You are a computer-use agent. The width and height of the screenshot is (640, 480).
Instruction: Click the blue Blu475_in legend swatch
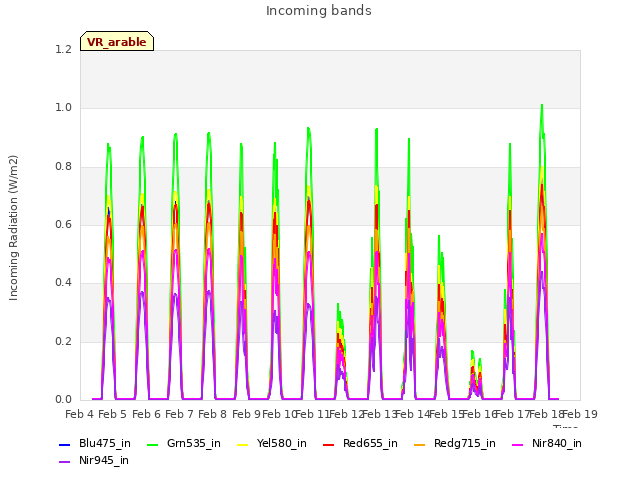[x=64, y=444]
